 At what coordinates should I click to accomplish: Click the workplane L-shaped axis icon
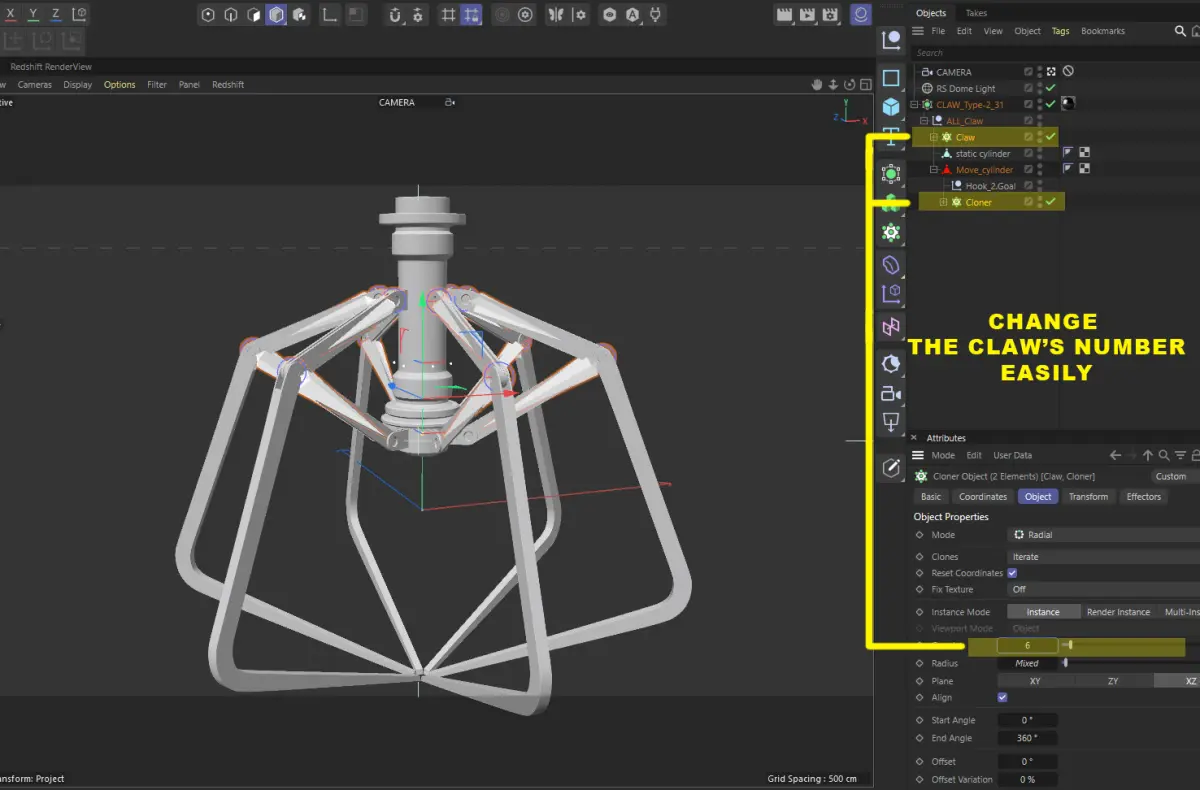click(329, 15)
